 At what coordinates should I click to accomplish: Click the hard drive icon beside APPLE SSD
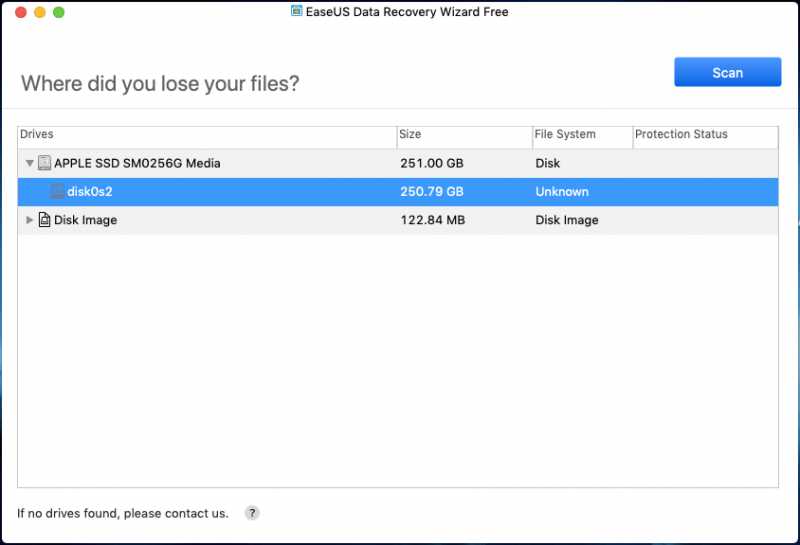coord(44,163)
